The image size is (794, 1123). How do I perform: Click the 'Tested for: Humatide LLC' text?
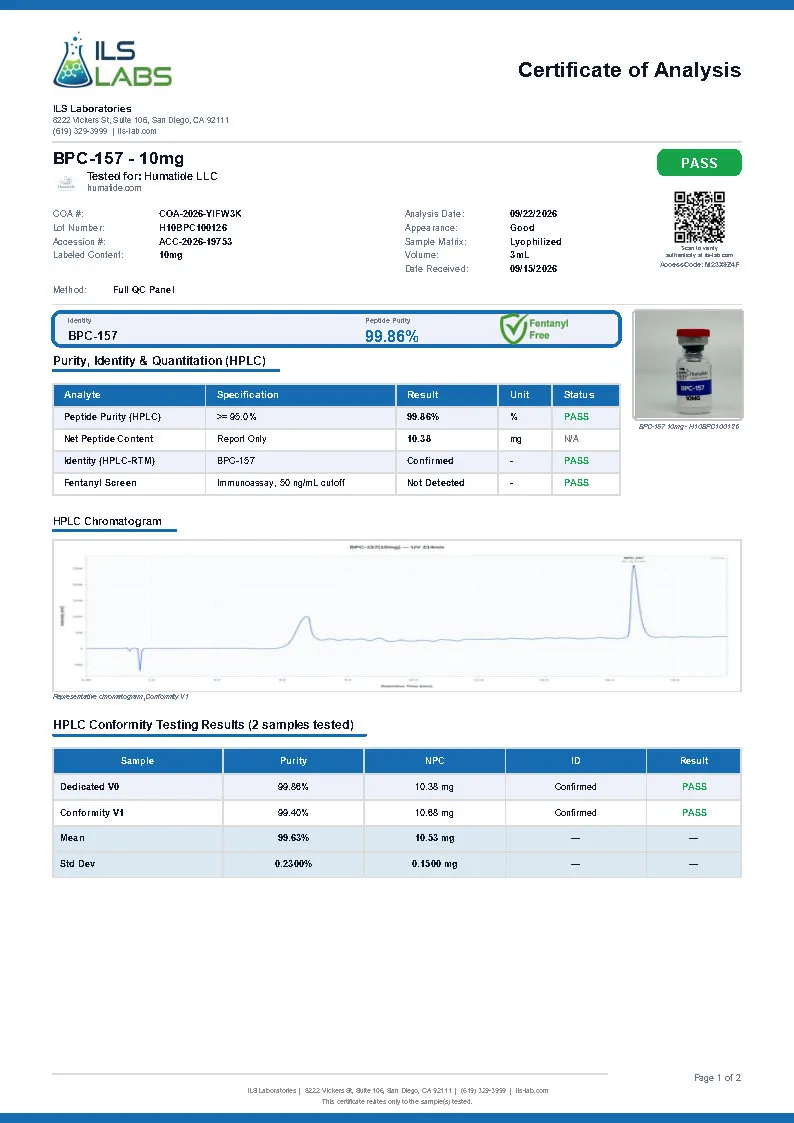(x=152, y=176)
